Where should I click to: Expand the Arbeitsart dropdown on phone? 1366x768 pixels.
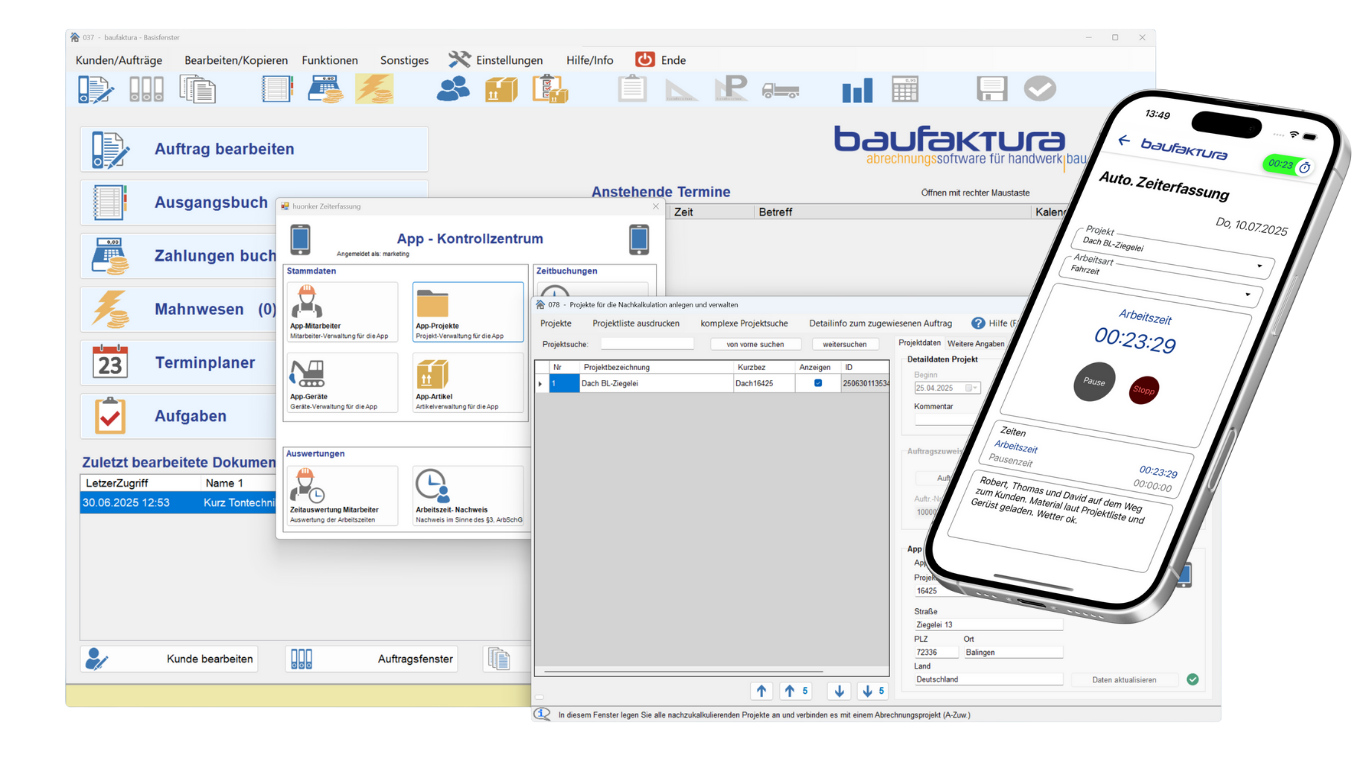click(x=1248, y=295)
